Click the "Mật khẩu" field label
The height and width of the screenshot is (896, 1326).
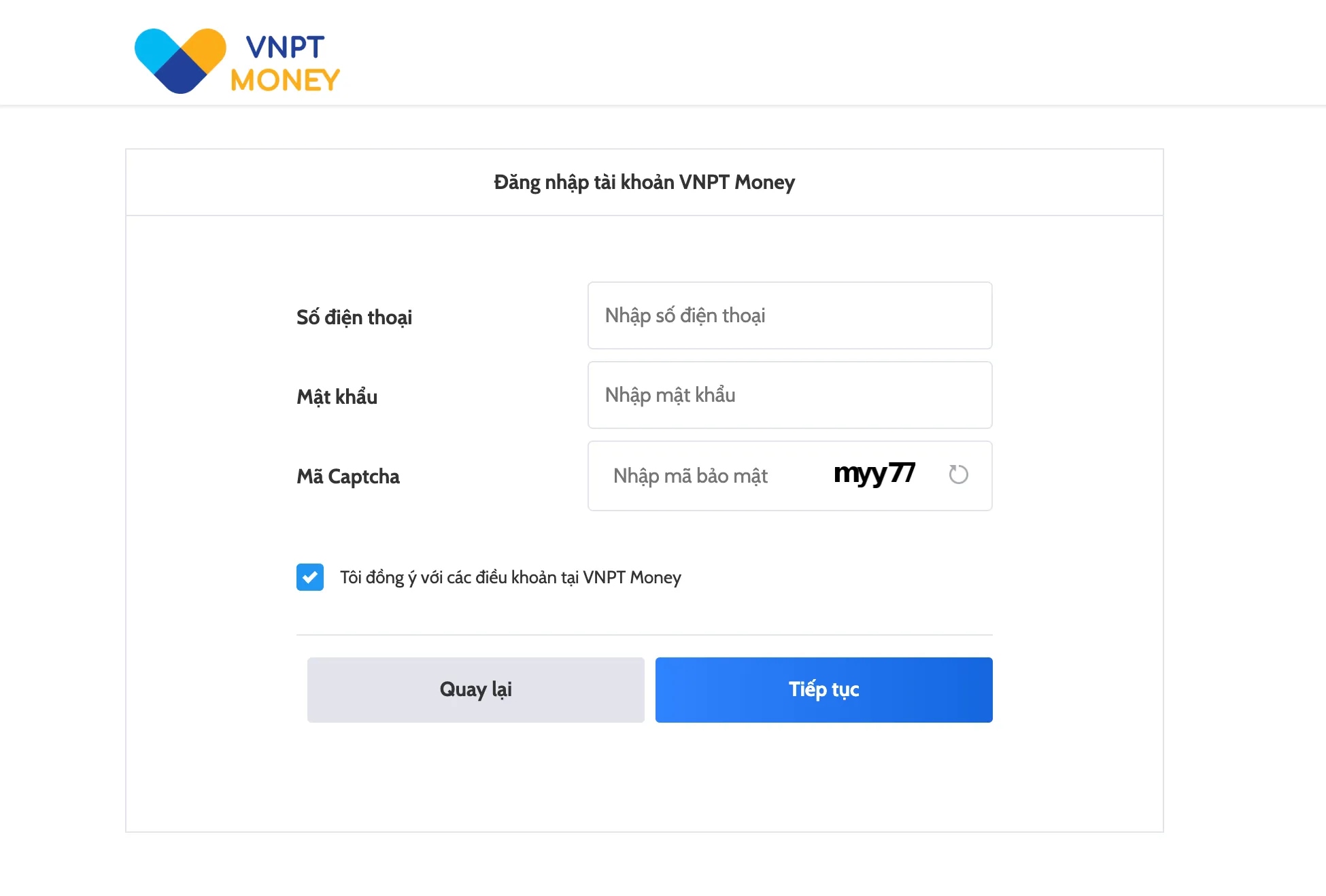pos(337,397)
